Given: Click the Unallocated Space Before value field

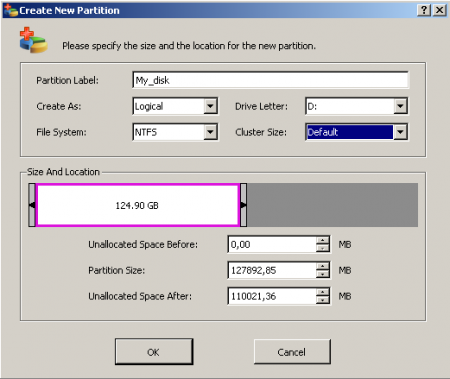Looking at the screenshot, I should tap(272, 244).
